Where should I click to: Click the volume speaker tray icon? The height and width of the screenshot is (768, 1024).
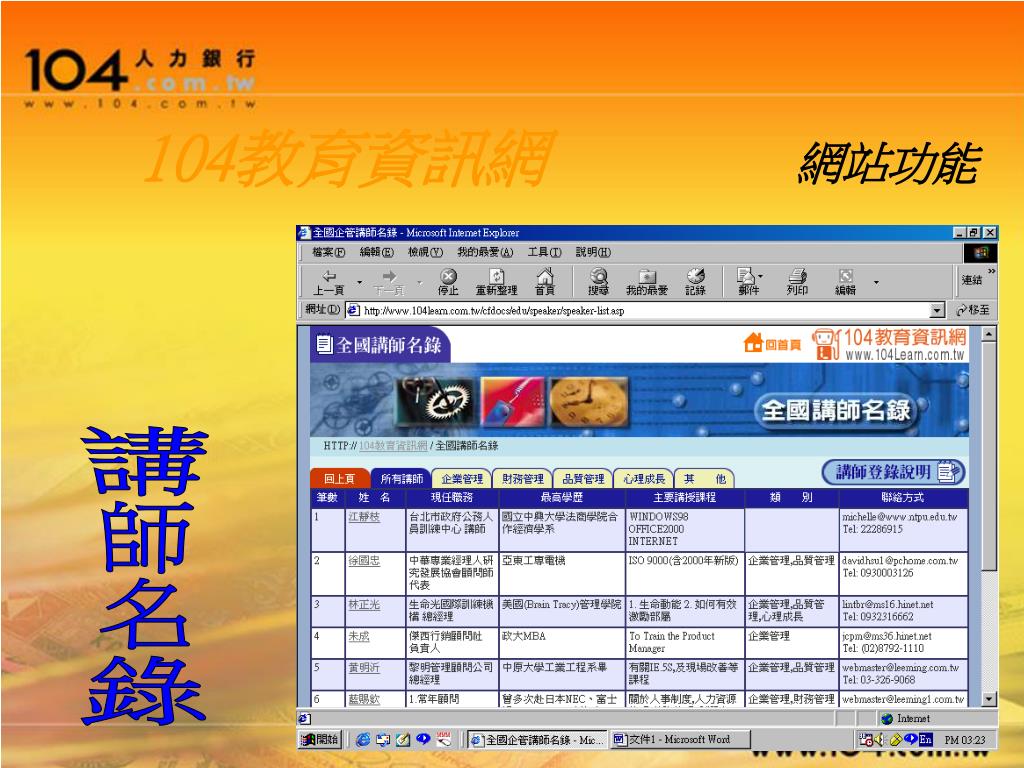(x=879, y=739)
